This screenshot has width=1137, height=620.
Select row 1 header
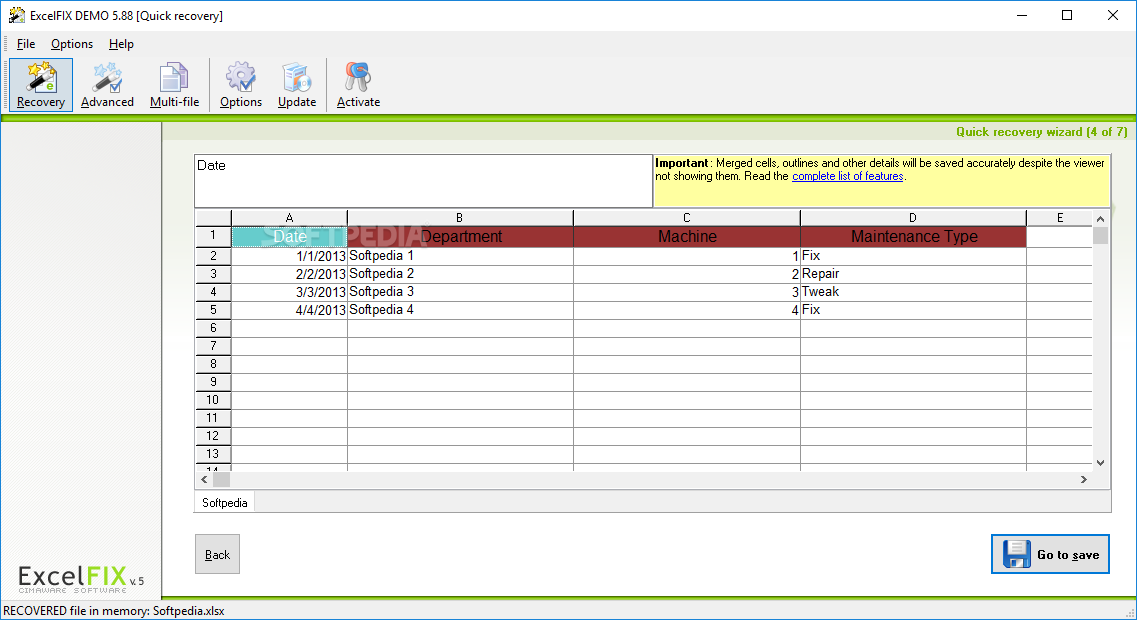[x=213, y=236]
